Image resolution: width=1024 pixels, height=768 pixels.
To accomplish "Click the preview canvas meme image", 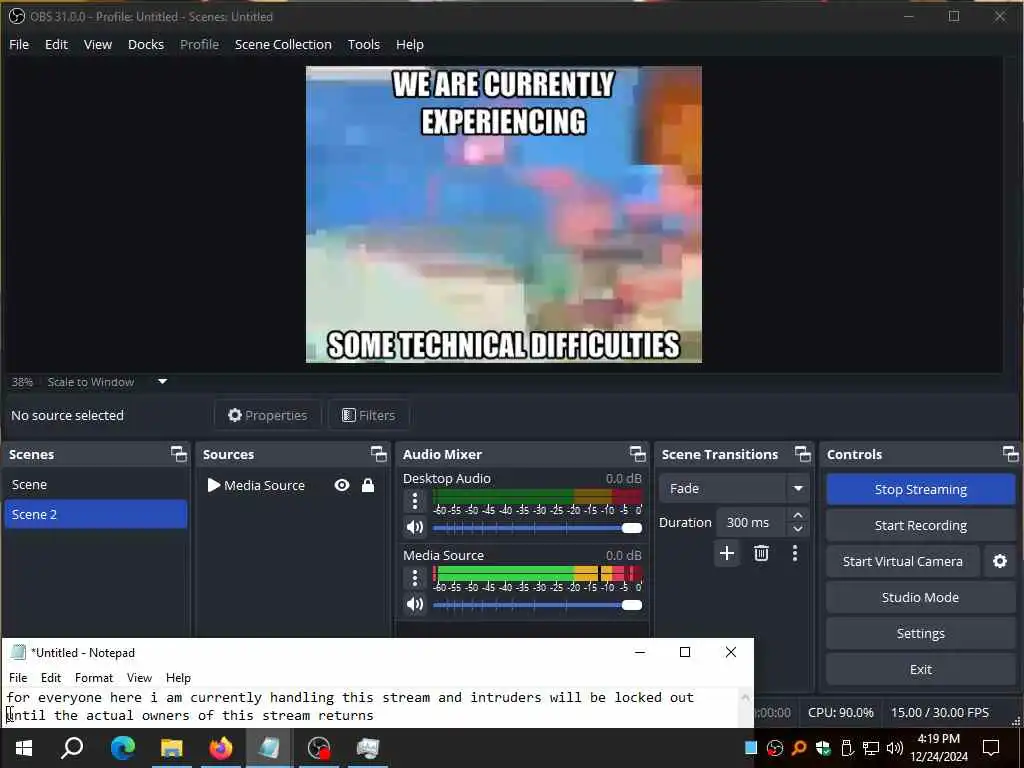I will coord(504,214).
